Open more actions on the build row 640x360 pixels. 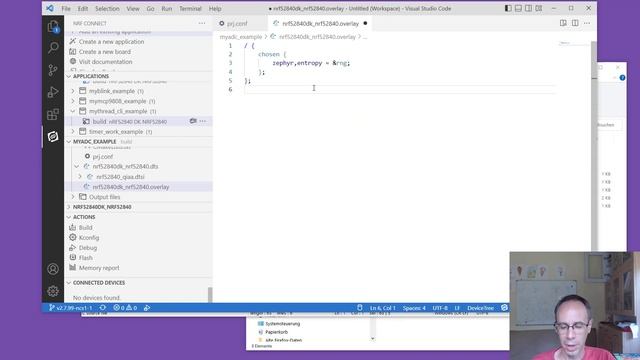pyautogui.click(x=203, y=121)
